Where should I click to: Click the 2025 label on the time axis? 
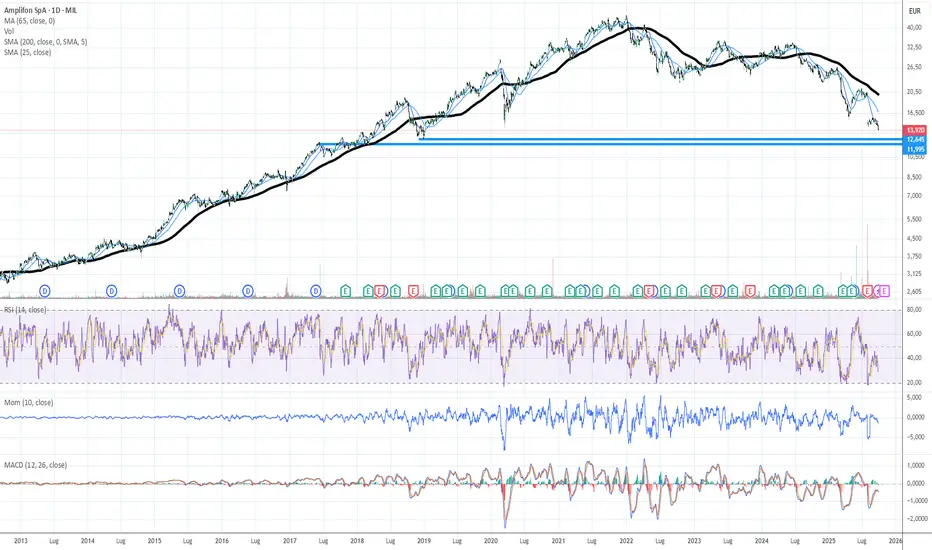click(829, 541)
